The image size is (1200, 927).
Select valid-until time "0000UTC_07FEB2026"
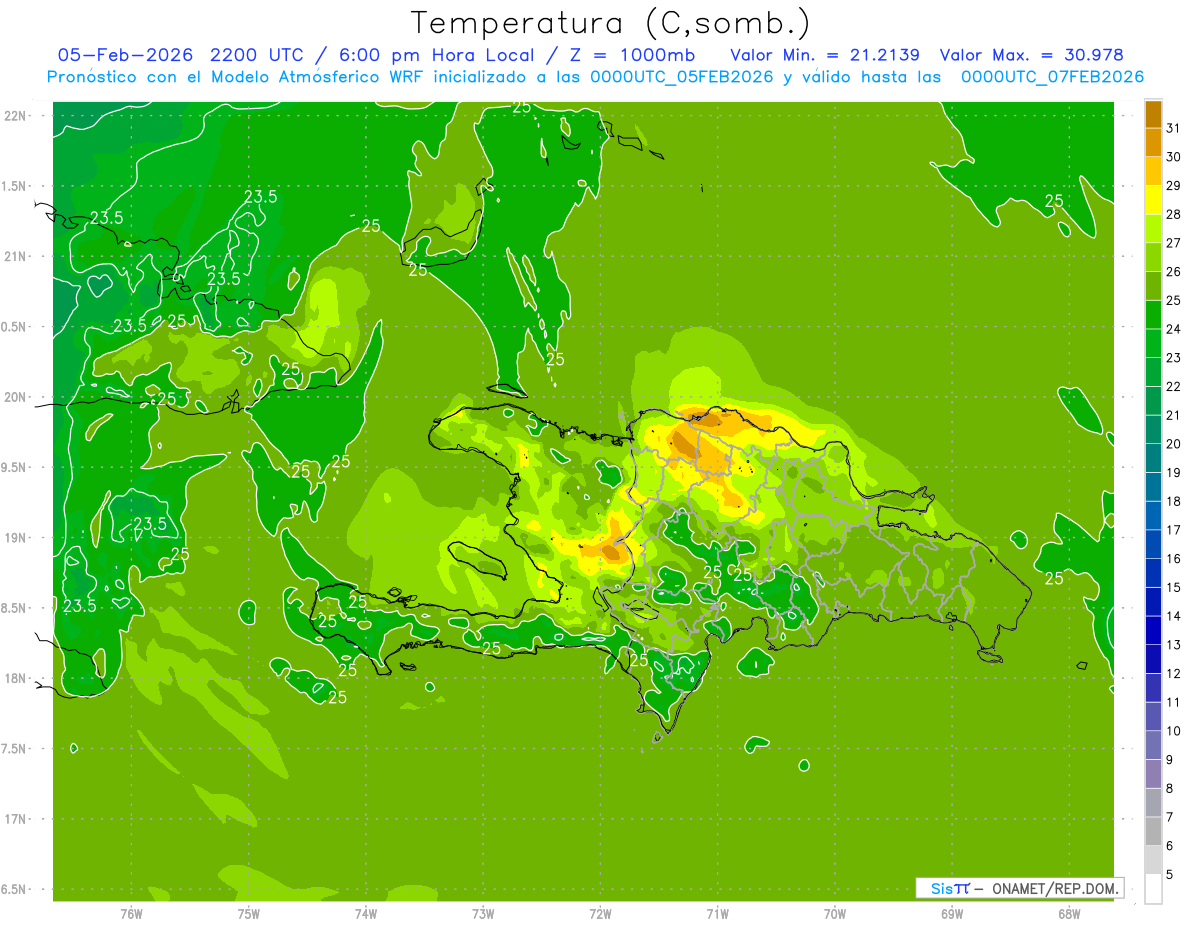pos(1052,77)
